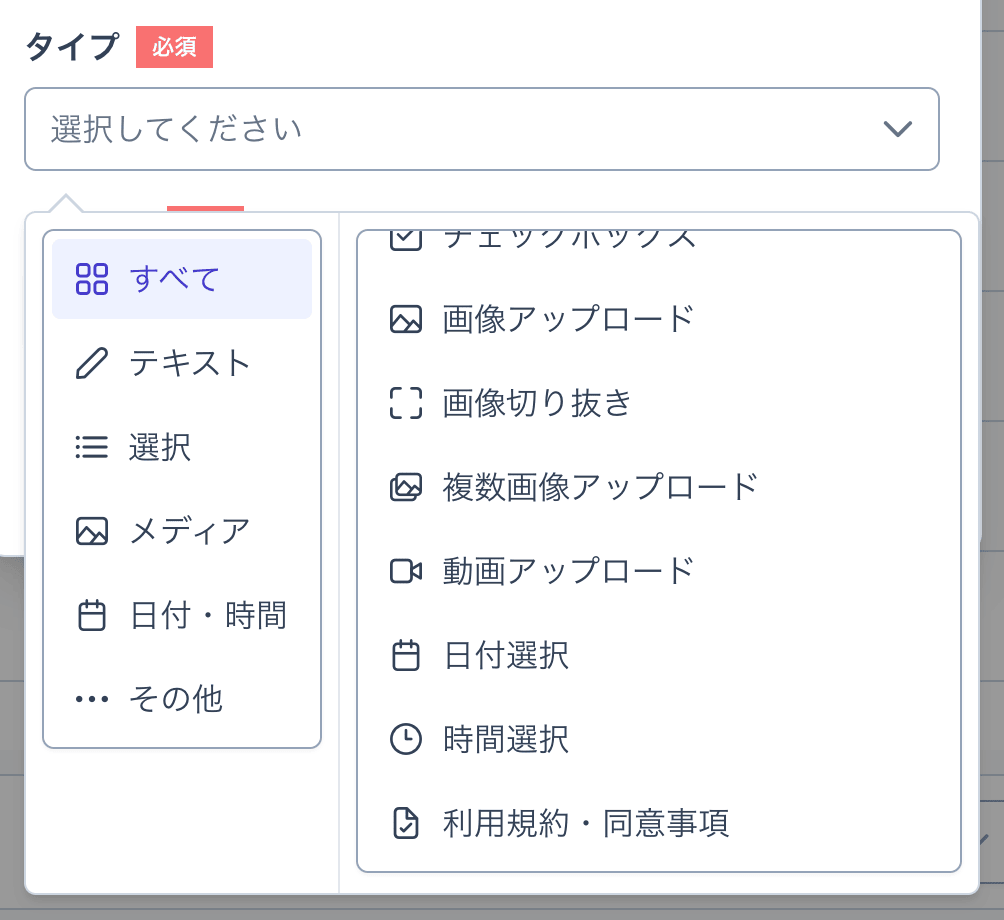The height and width of the screenshot is (920, 1004).
Task: Click the list icon next to 選択
Action: (x=92, y=447)
